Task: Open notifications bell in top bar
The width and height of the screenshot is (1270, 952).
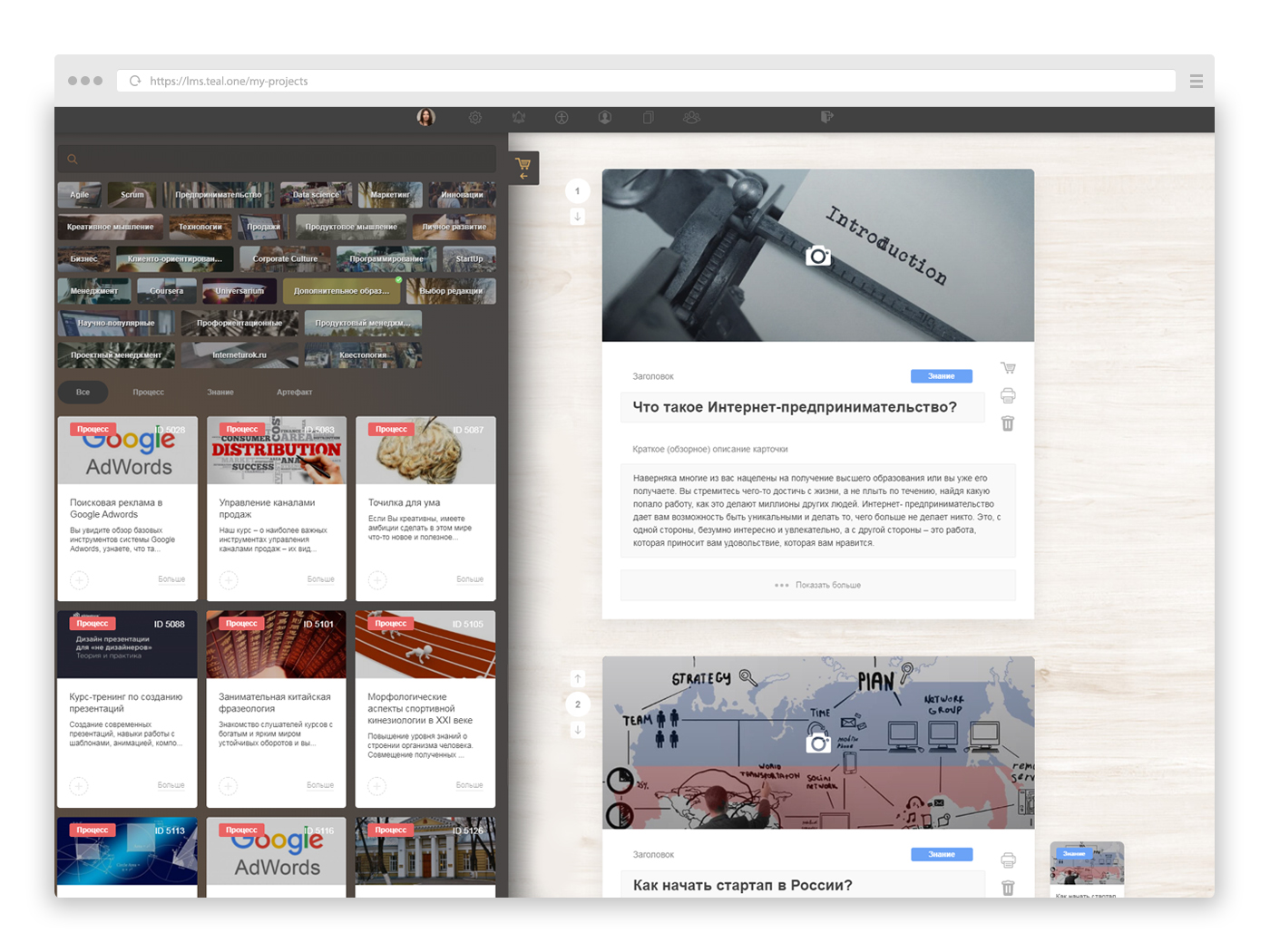Action: 519,117
